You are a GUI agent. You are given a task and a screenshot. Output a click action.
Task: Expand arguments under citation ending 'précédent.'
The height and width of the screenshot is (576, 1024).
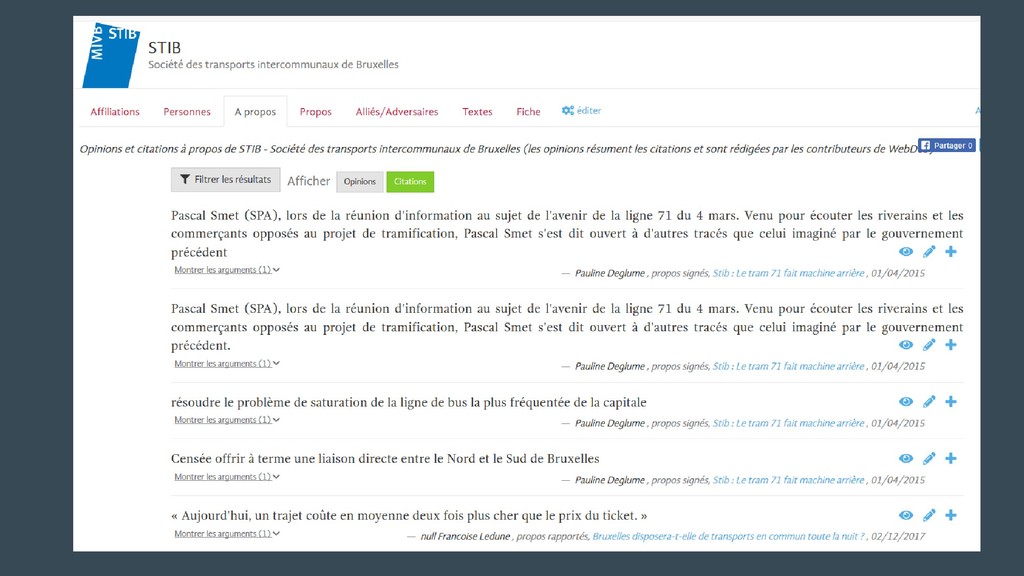(227, 364)
